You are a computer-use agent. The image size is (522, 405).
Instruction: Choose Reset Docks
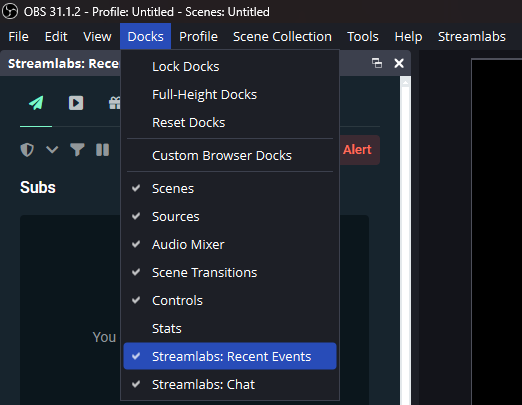[x=230, y=123]
